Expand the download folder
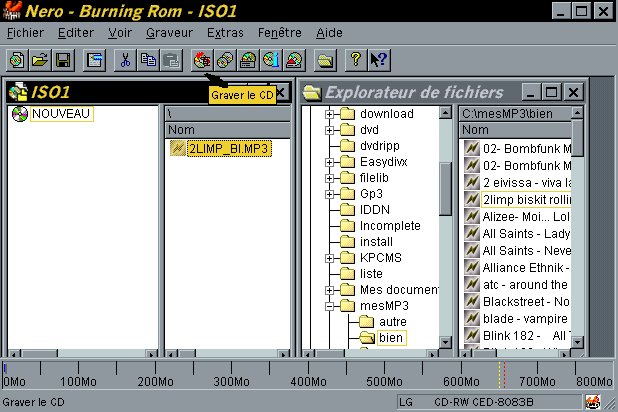Image resolution: width=618 pixels, height=412 pixels. [329, 114]
